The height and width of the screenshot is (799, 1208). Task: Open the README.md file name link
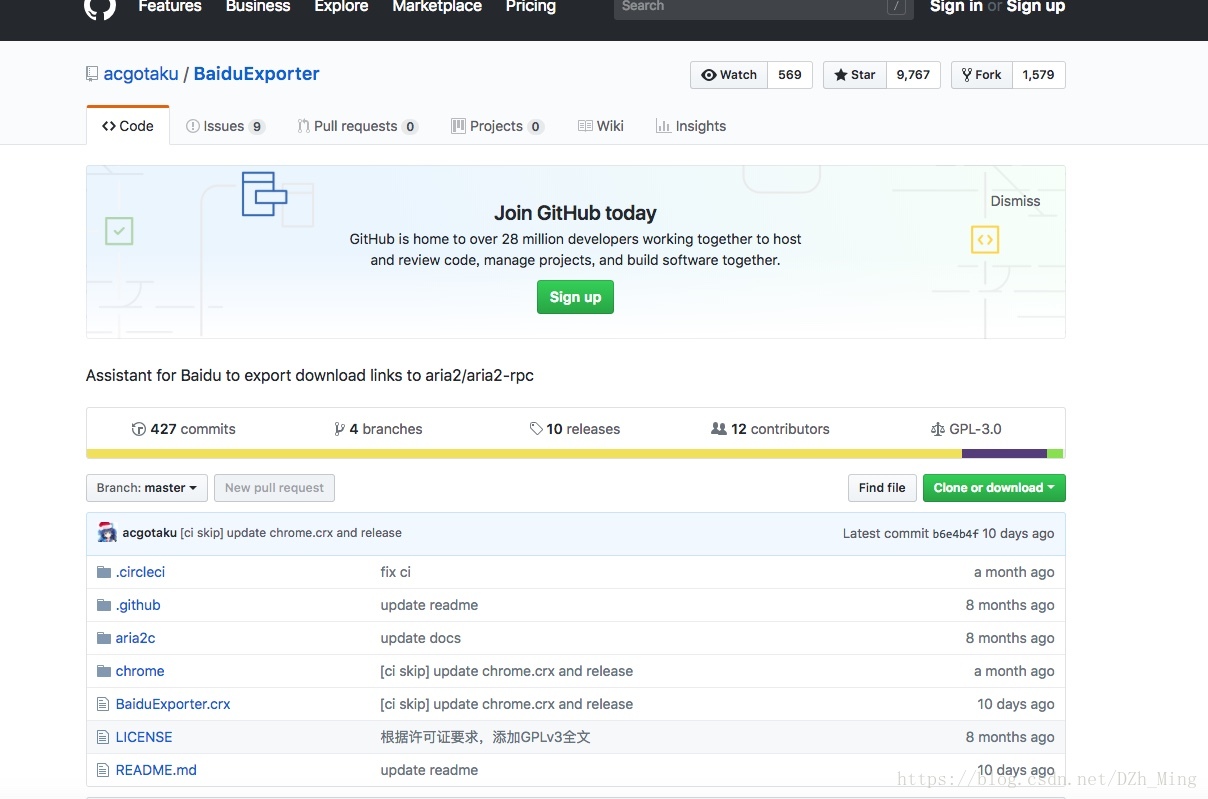[x=156, y=770]
